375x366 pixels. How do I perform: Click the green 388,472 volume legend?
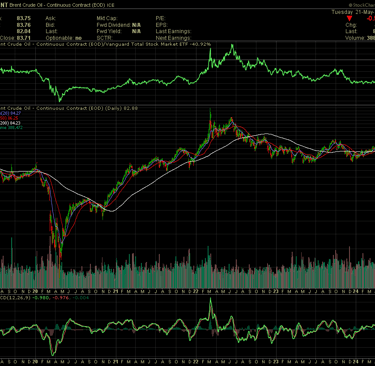(11, 127)
